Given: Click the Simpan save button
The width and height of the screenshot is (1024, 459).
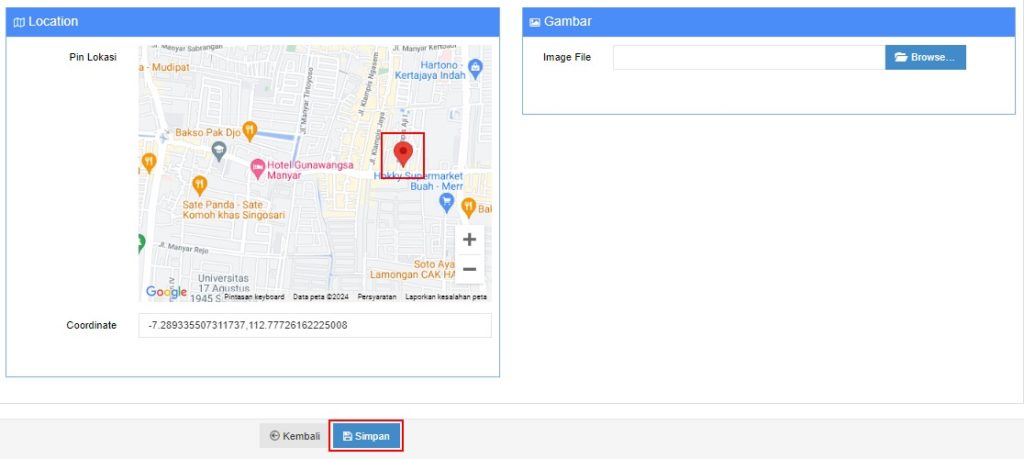Looking at the screenshot, I should click(x=366, y=436).
